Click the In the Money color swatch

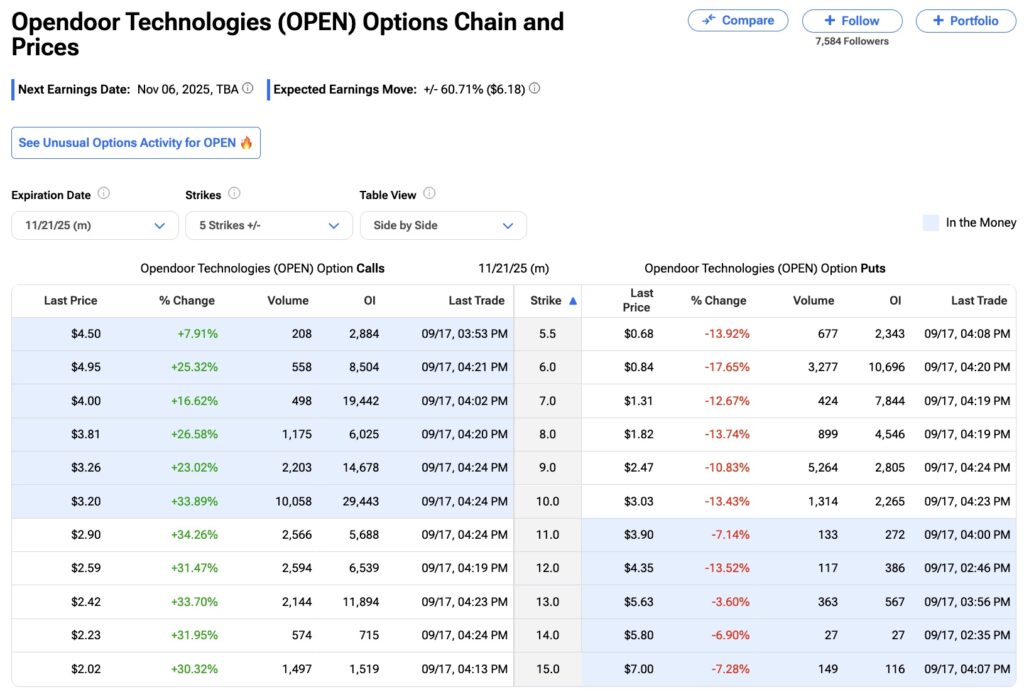(931, 223)
